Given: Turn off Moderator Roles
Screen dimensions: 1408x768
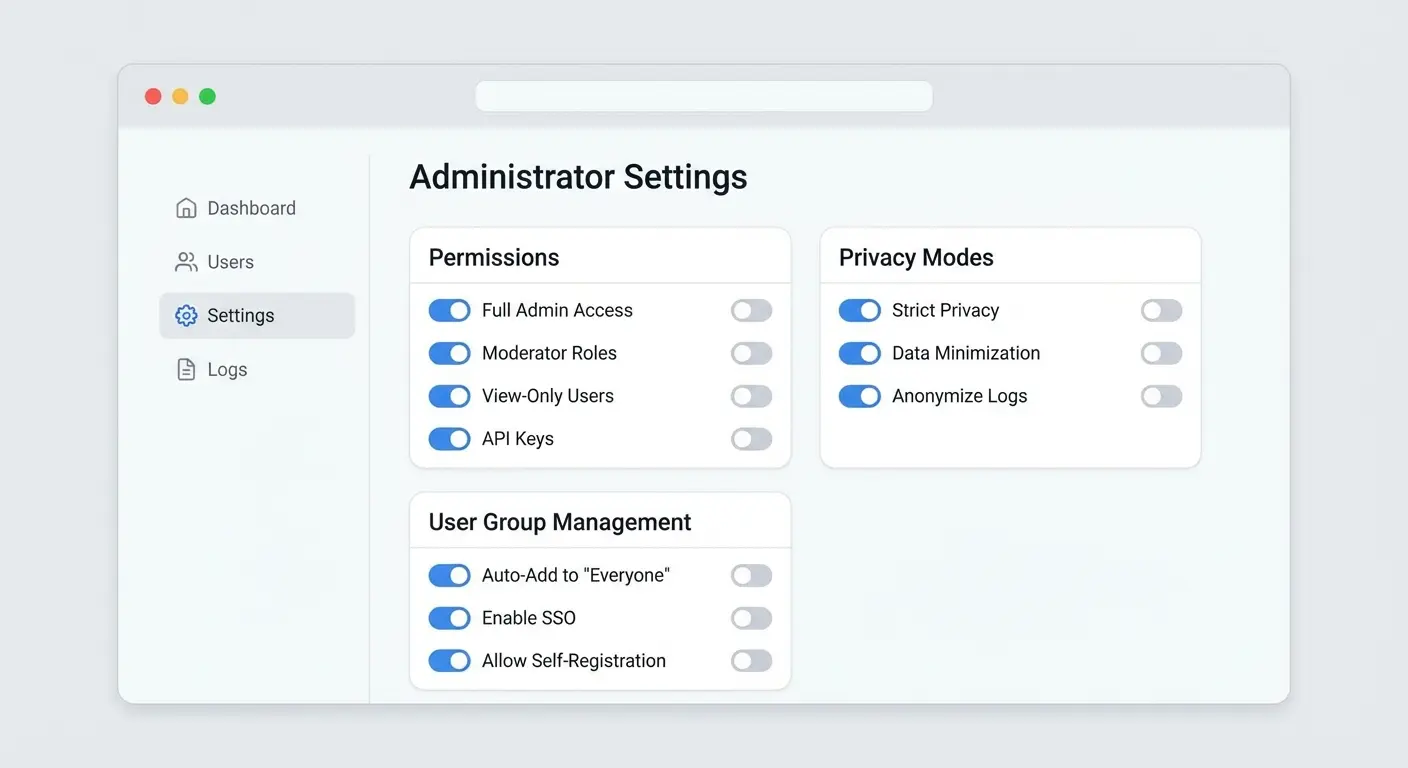Looking at the screenshot, I should (x=449, y=353).
